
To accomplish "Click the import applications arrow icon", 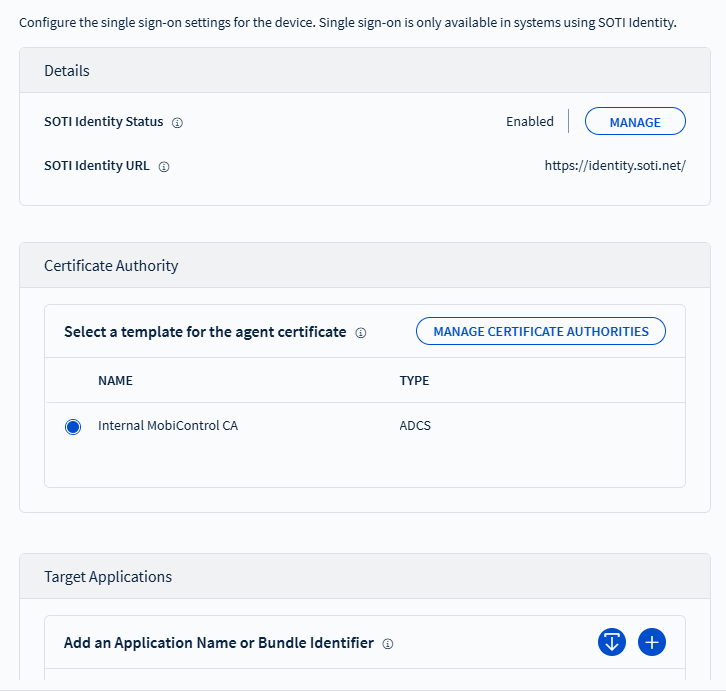I will (x=612, y=642).
